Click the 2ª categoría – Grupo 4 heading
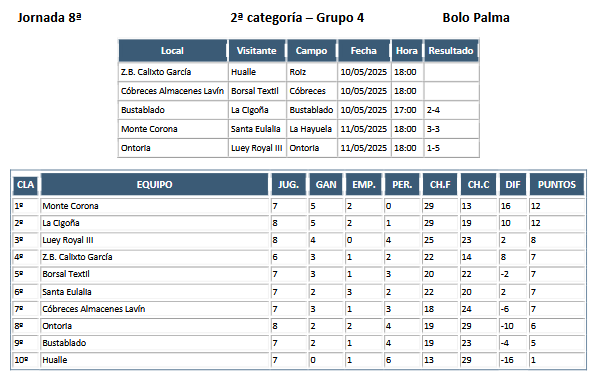Image resolution: width=598 pixels, height=377 pixels. point(297,18)
